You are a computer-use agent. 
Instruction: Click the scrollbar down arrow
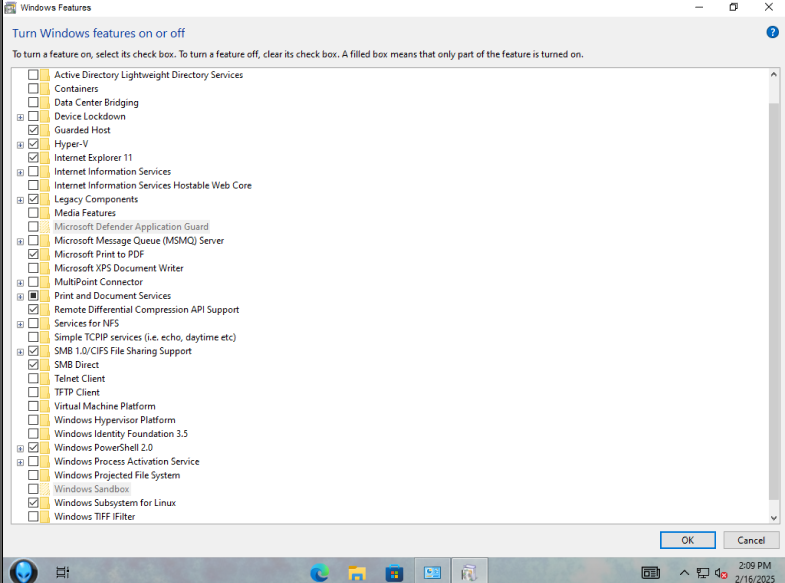(x=773, y=518)
